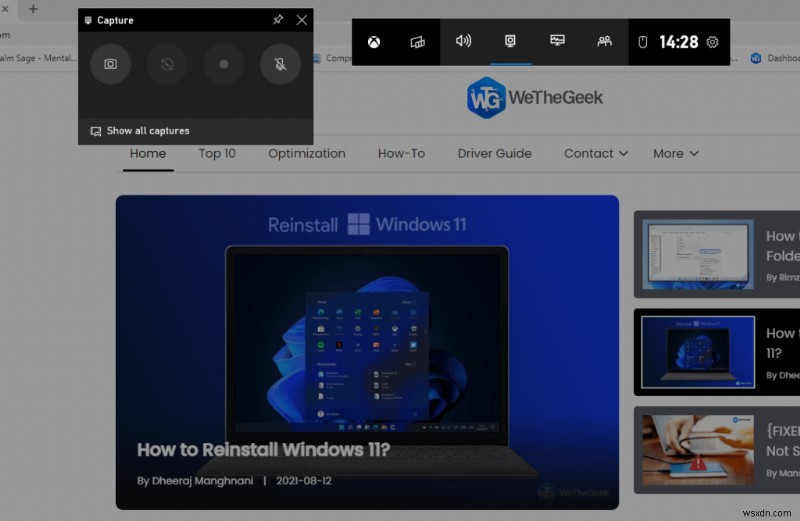Image resolution: width=800 pixels, height=521 pixels.
Task: Open the widget menu icon in Game Bar
Action: pos(417,42)
